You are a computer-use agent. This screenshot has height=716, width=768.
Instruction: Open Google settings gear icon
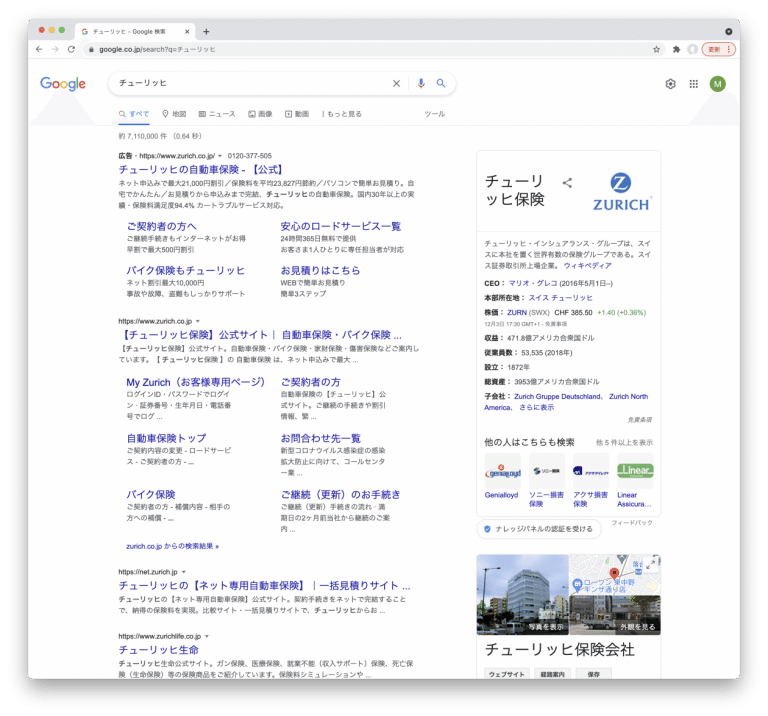(x=671, y=84)
